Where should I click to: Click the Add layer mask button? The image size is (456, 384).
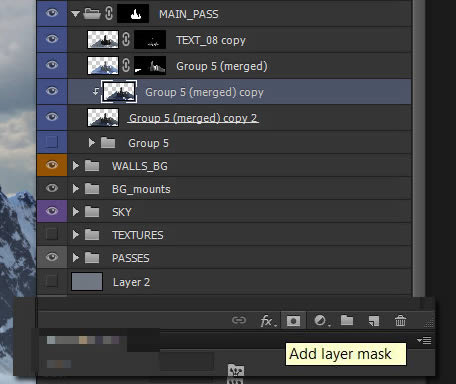click(293, 321)
